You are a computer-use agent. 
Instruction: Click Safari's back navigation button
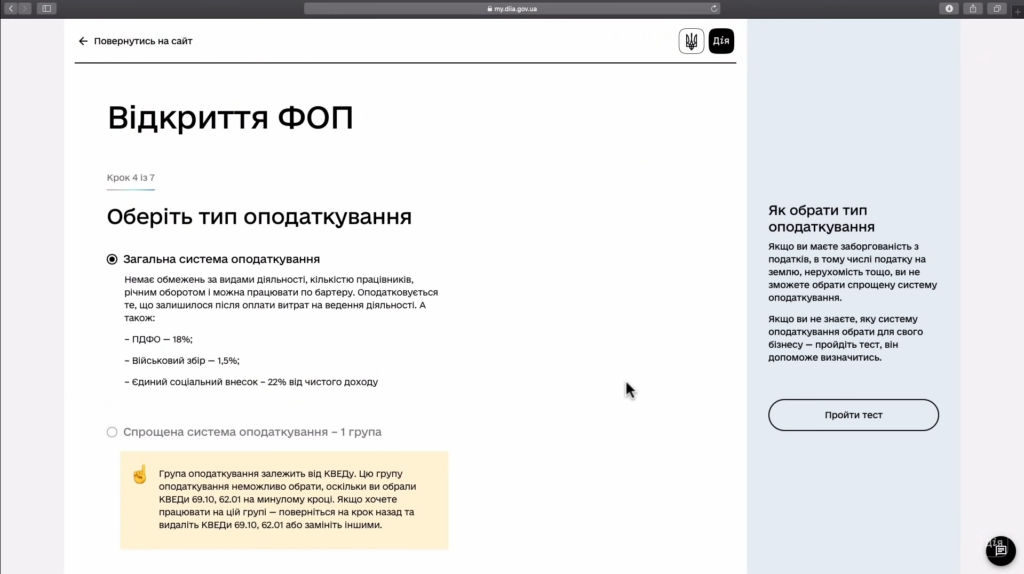click(x=11, y=8)
